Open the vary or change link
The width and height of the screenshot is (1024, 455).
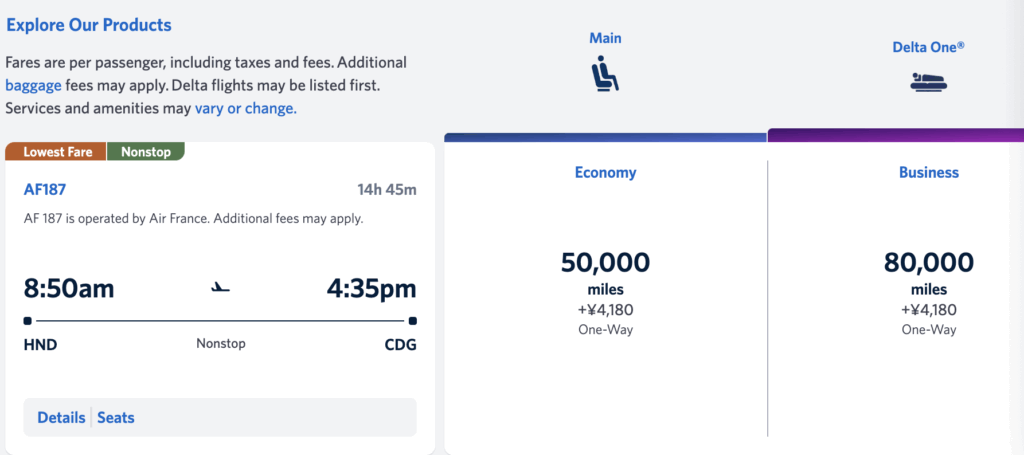coord(246,108)
